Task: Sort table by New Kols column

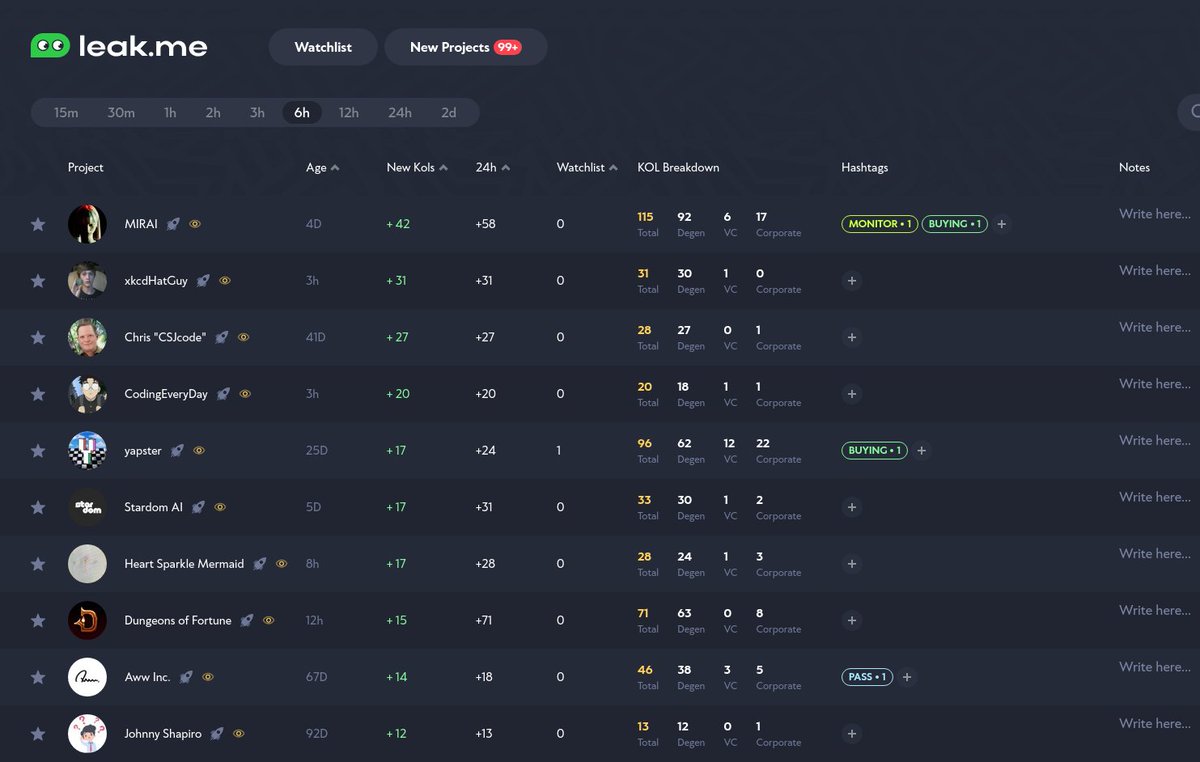Action: click(x=417, y=168)
